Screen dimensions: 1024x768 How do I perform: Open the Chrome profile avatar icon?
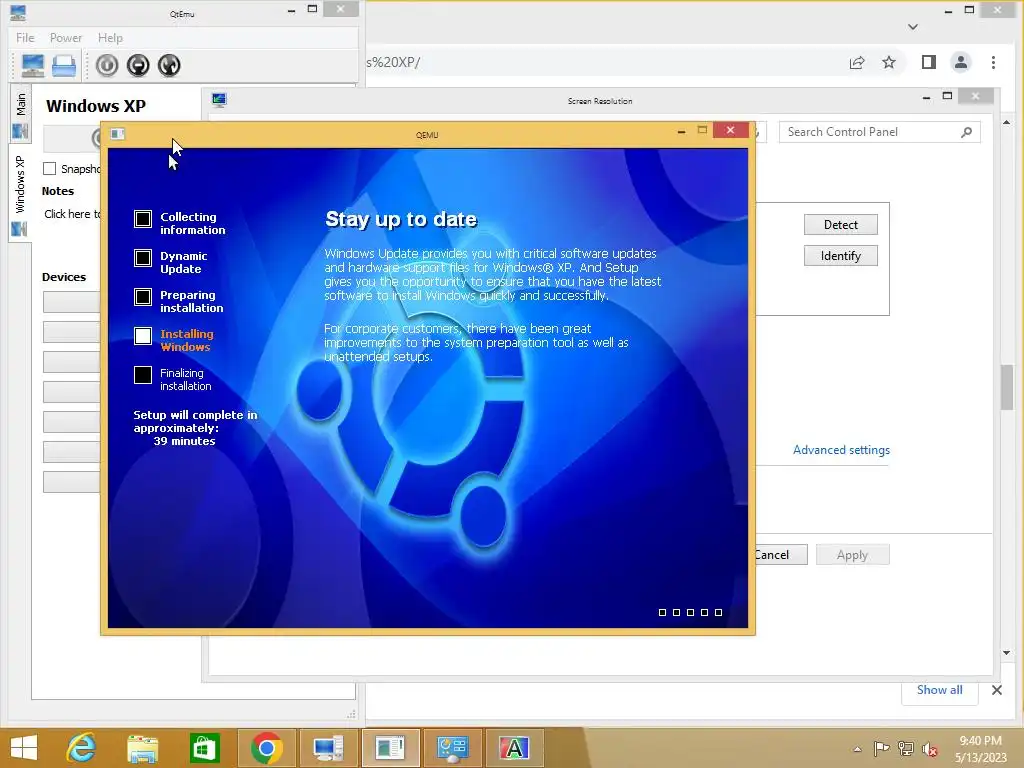coord(961,62)
